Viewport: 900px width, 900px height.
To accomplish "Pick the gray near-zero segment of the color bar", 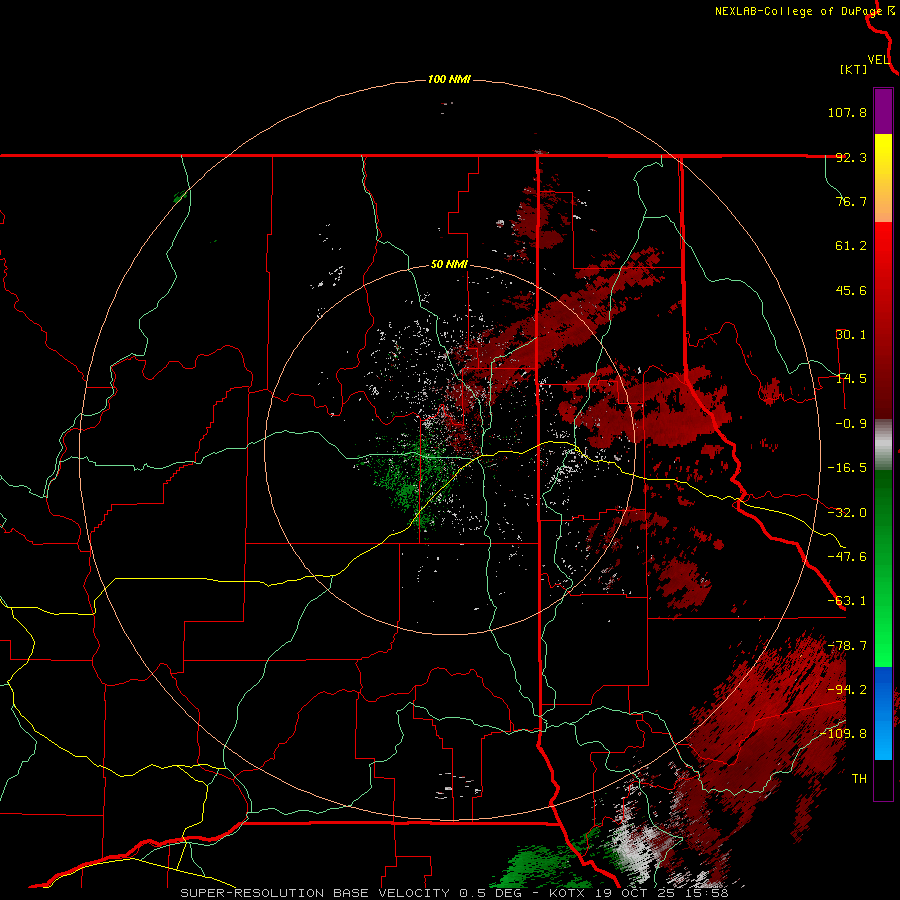I will (x=883, y=444).
